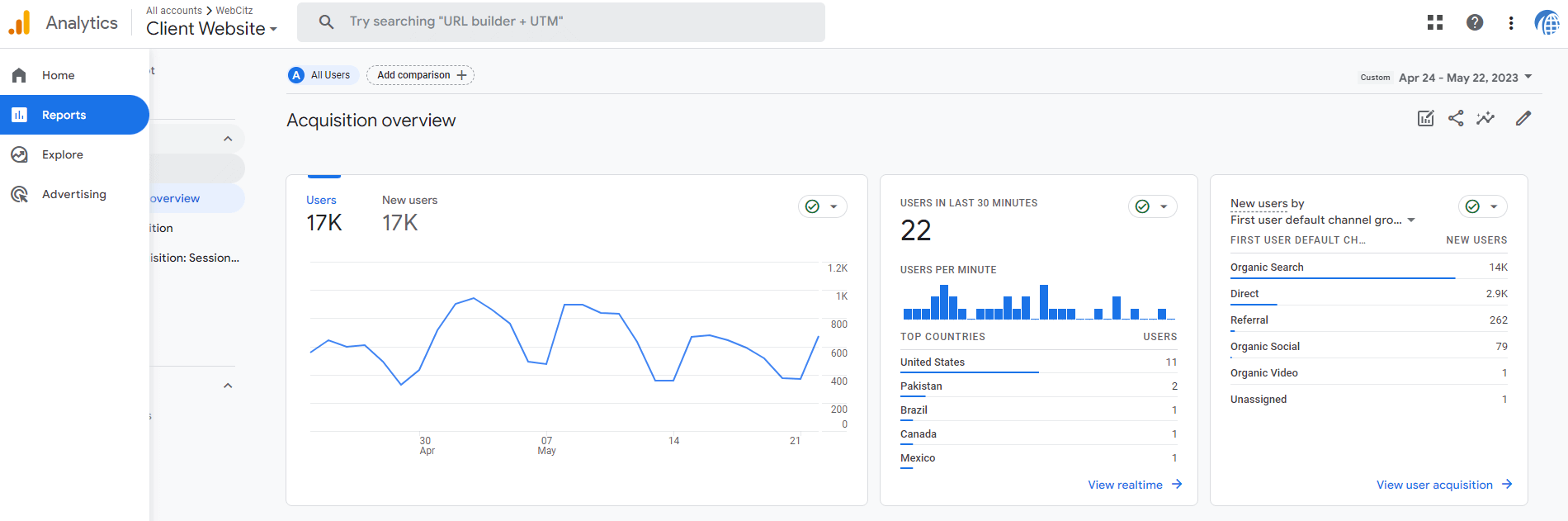This screenshot has width=1568, height=521.
Task: Open the account avatar globe icon
Action: click(1547, 22)
